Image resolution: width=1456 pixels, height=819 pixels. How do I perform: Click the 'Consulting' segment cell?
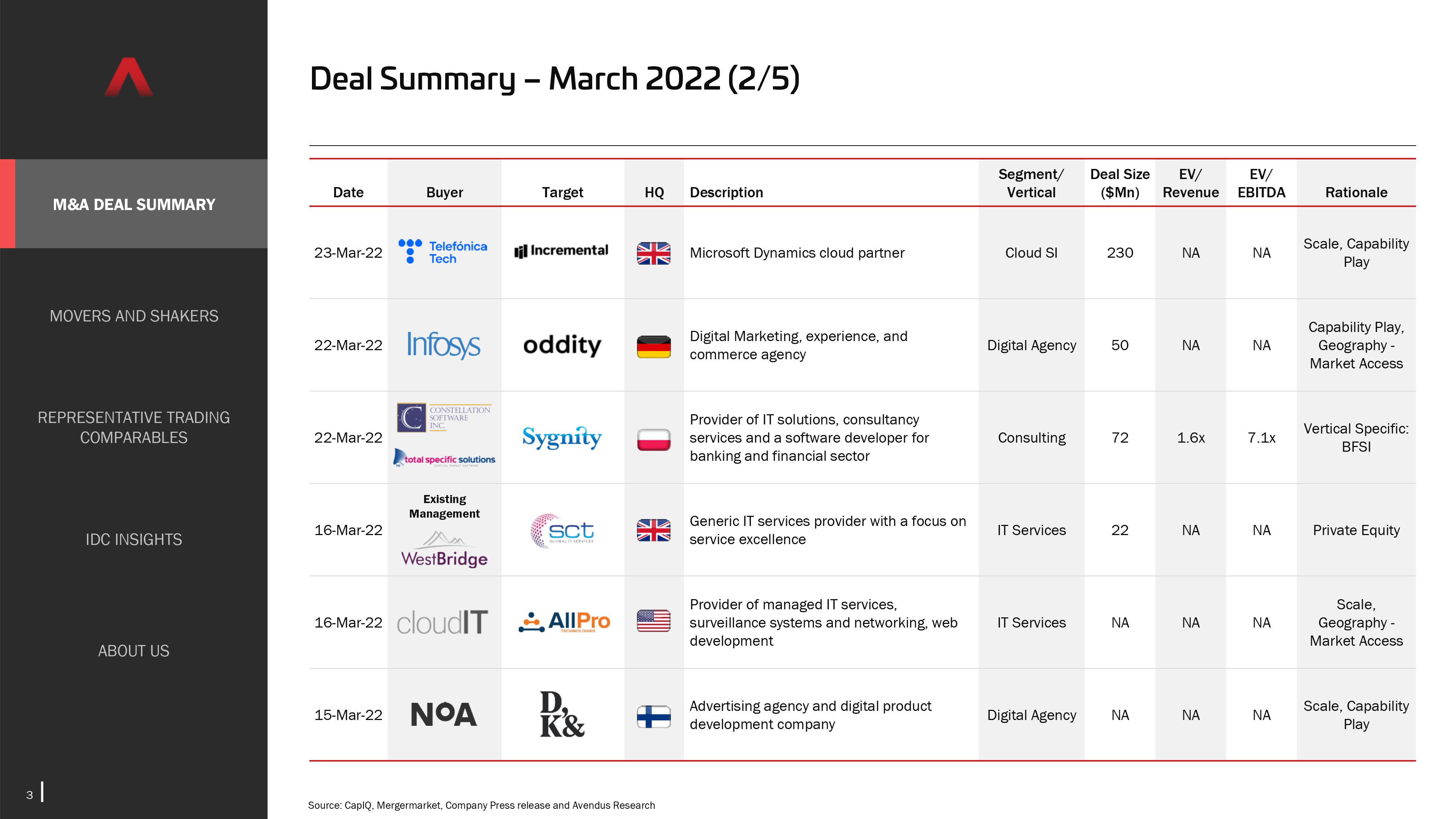coord(1032,438)
